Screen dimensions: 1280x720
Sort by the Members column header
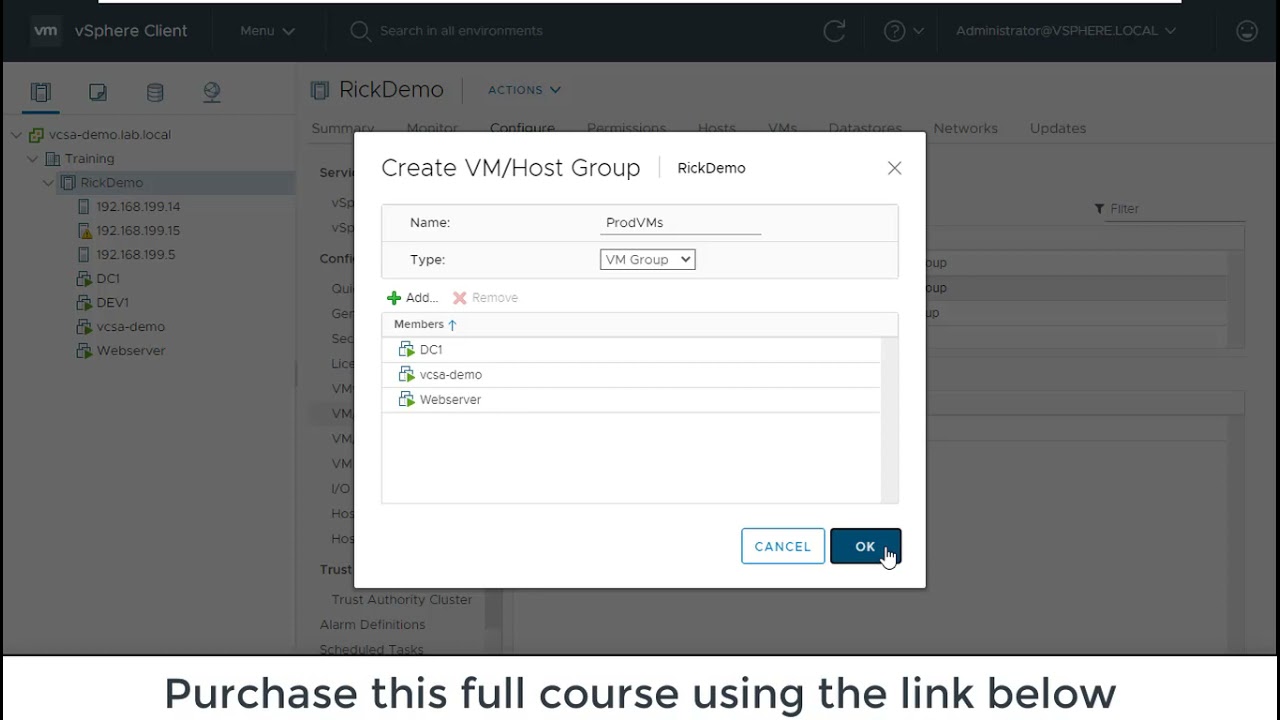tap(425, 324)
